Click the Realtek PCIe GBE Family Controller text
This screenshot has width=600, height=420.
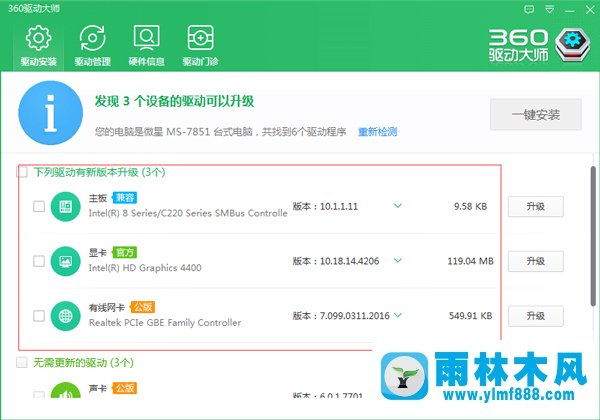point(165,322)
